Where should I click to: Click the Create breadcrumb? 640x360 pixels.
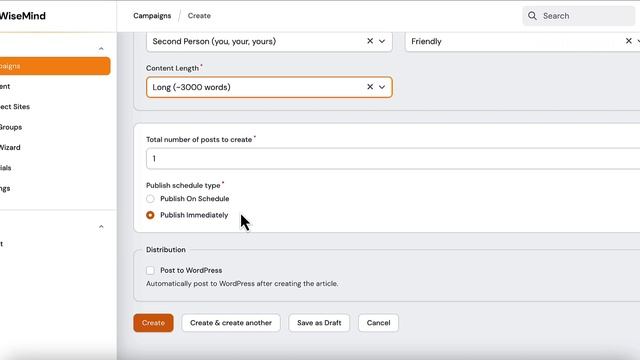tap(199, 16)
